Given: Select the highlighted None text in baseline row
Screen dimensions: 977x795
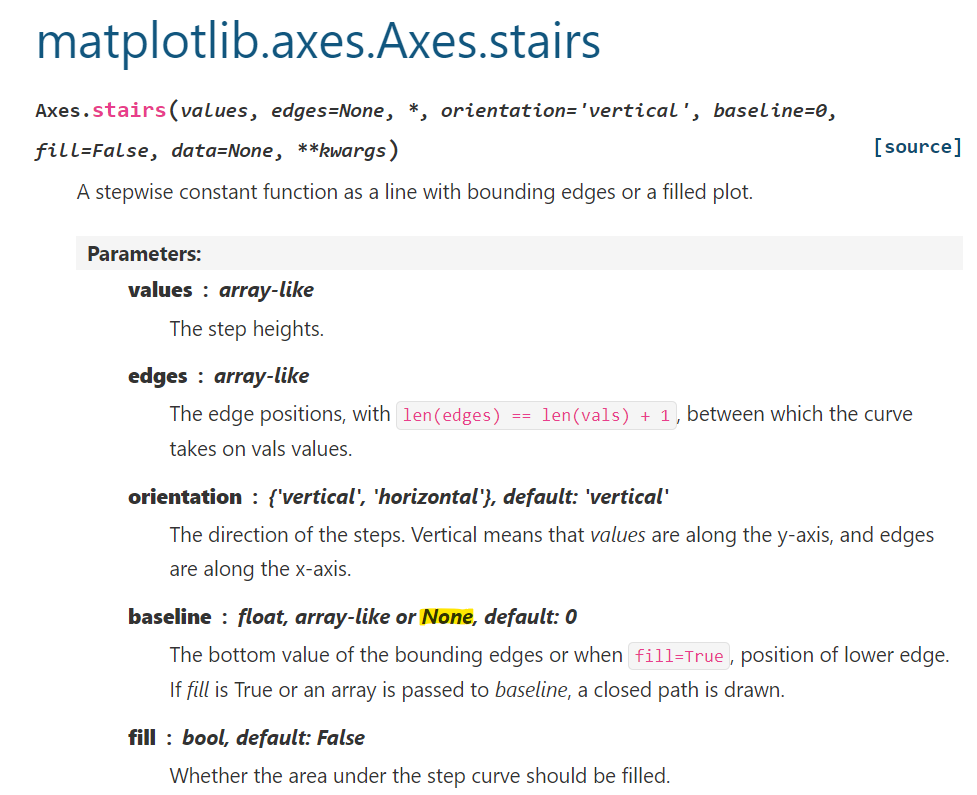Looking at the screenshot, I should coord(447,616).
